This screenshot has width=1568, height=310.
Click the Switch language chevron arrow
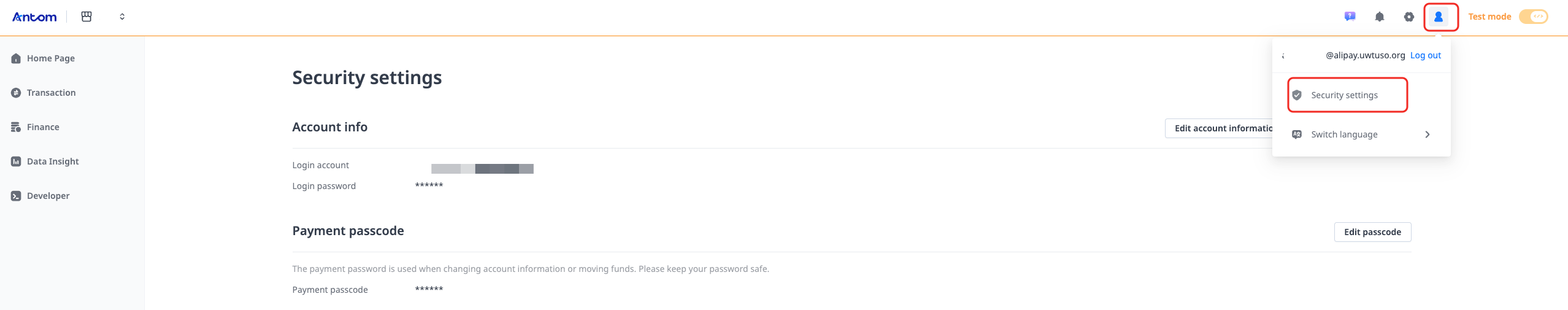tap(1428, 134)
